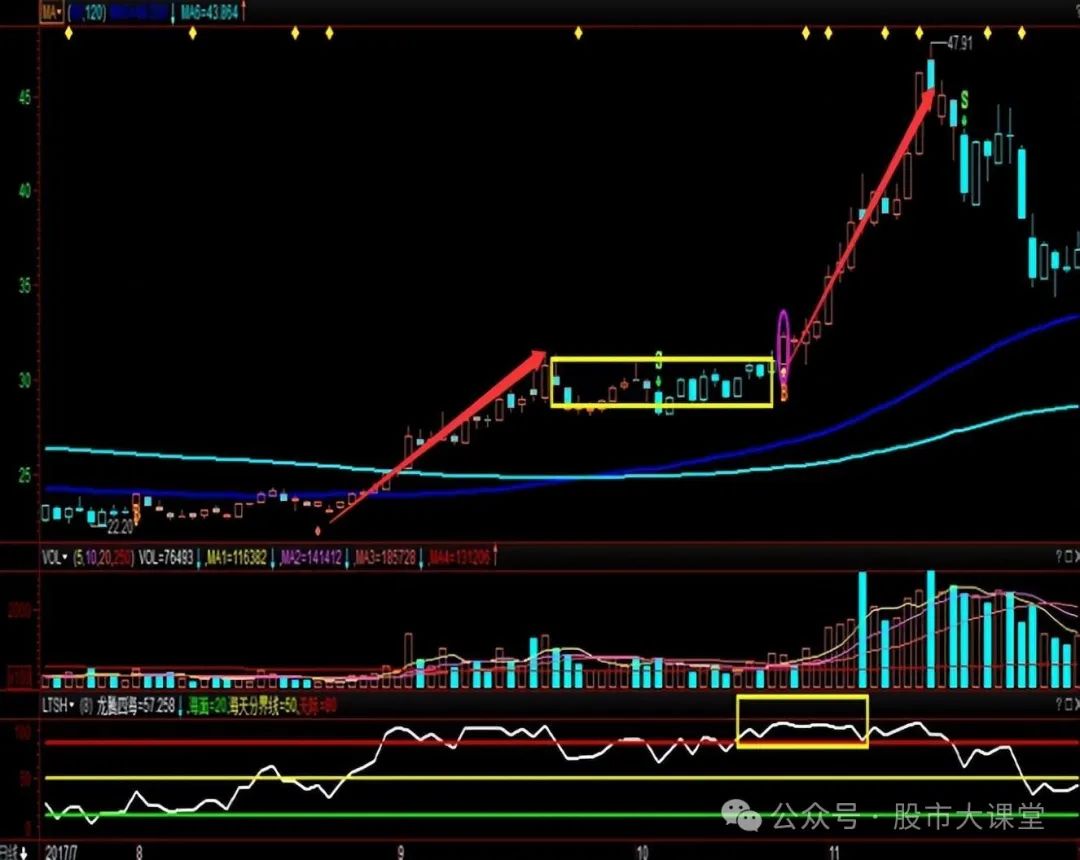The image size is (1080, 860).
Task: Maximize the VOL panel with square icon
Action: (x=1067, y=556)
